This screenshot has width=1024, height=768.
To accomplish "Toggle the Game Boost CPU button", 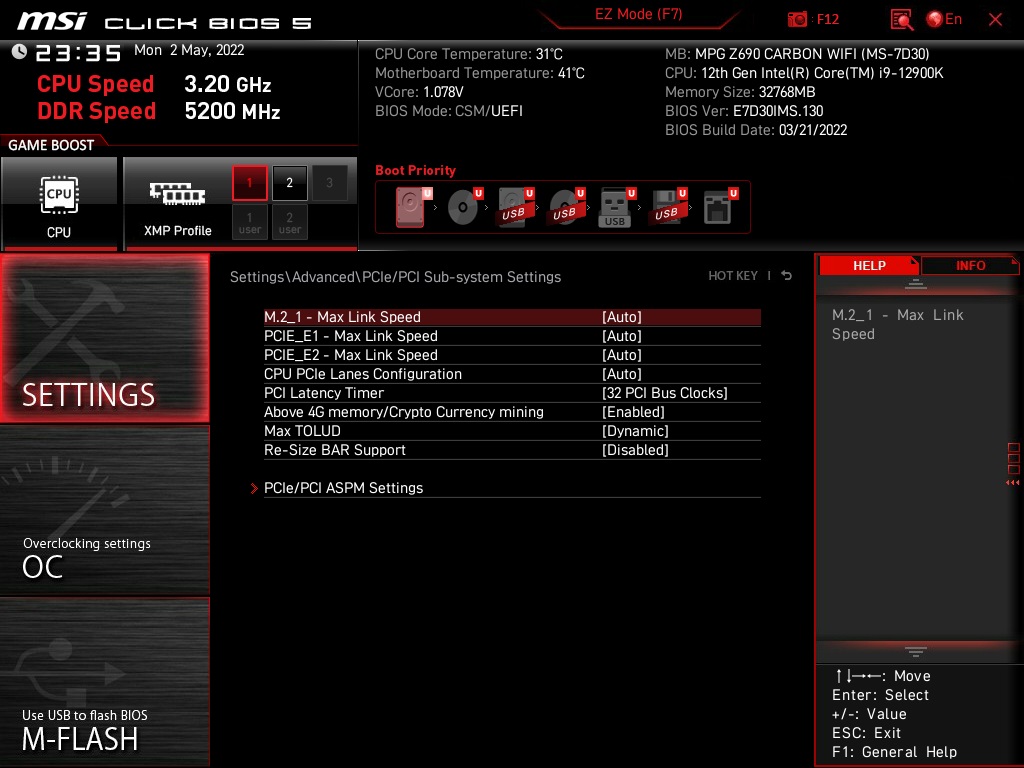I will pos(59,204).
